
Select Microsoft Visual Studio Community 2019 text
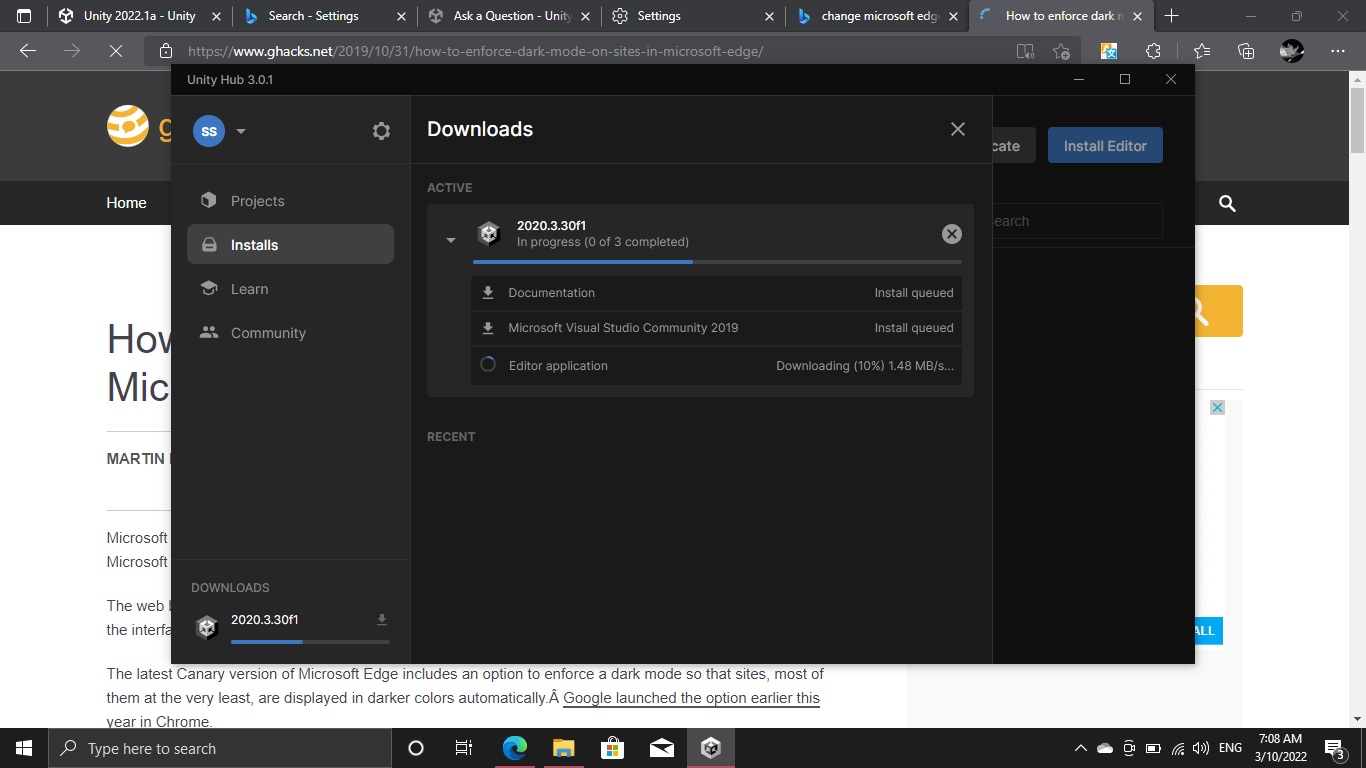(x=623, y=328)
